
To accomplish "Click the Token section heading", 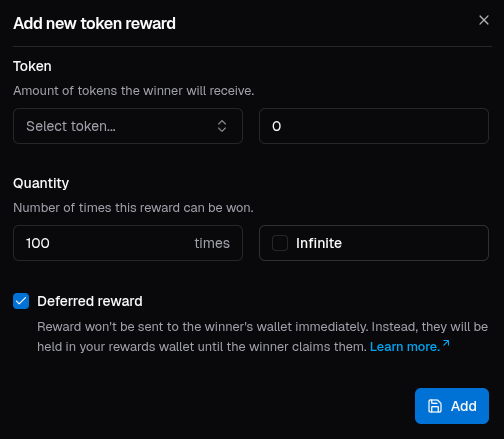I will coord(32,66).
